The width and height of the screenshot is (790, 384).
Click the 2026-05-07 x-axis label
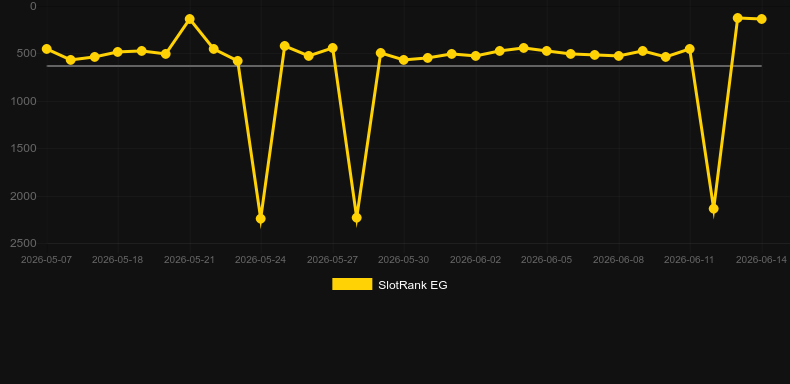(x=46, y=260)
